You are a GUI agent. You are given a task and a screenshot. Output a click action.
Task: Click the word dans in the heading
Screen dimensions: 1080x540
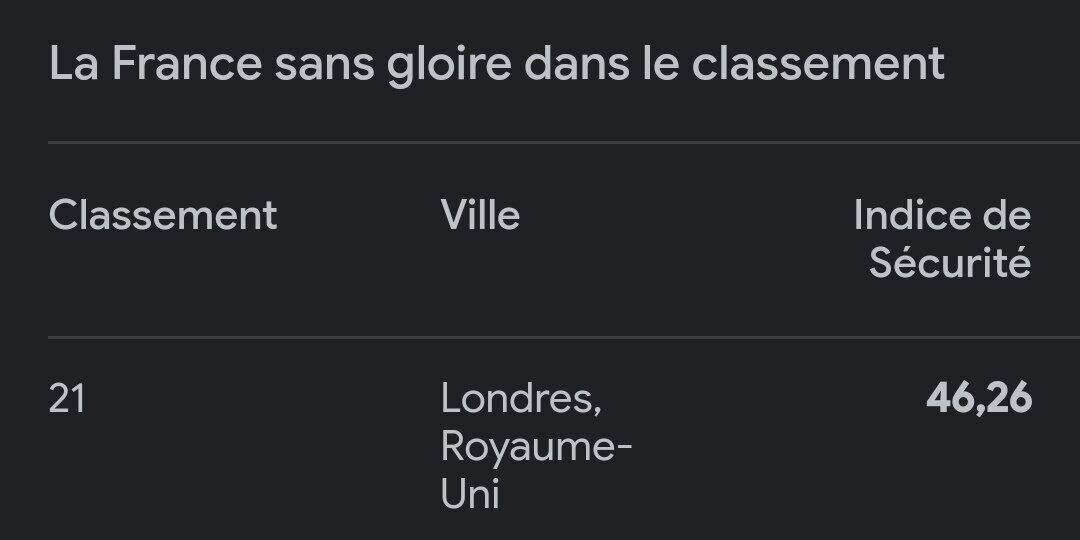point(577,64)
